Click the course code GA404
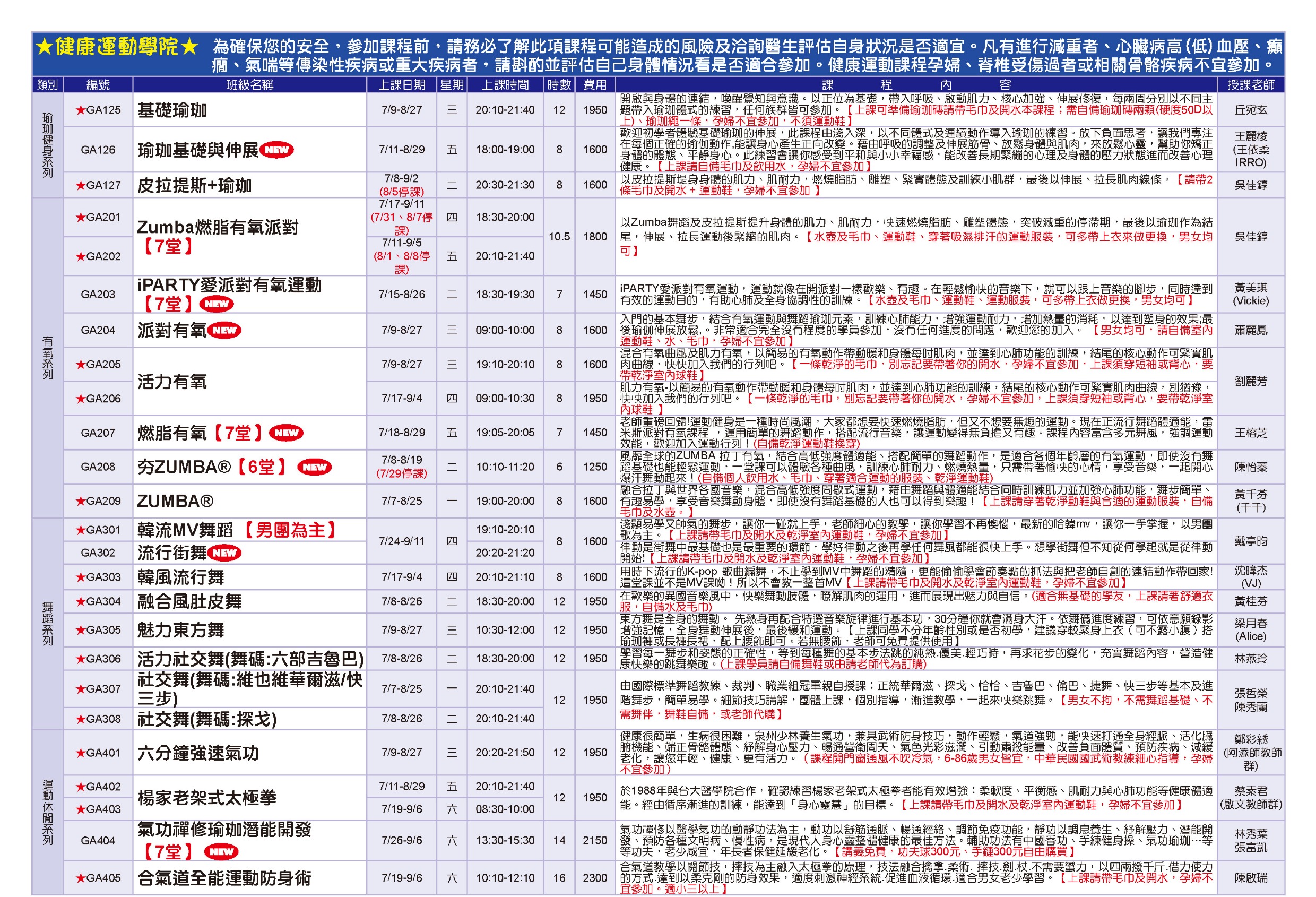The image size is (1316, 897). click(98, 841)
